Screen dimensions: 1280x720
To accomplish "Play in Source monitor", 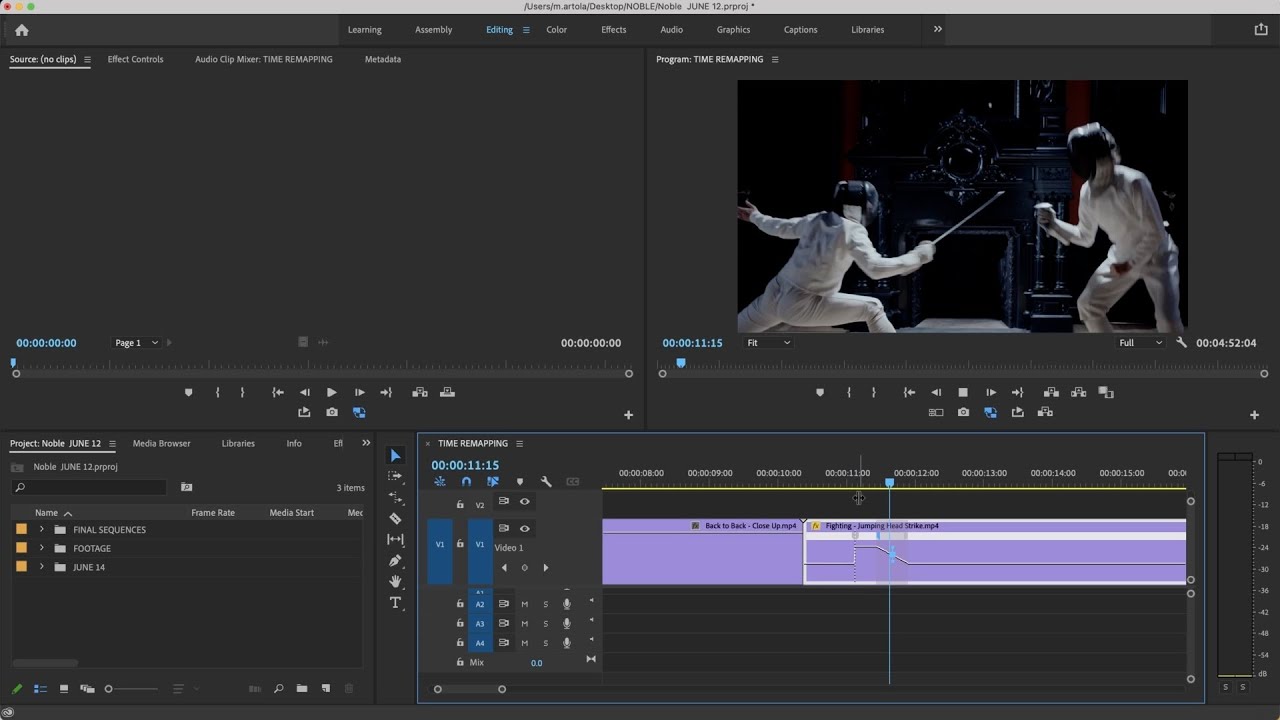I will pyautogui.click(x=332, y=392).
